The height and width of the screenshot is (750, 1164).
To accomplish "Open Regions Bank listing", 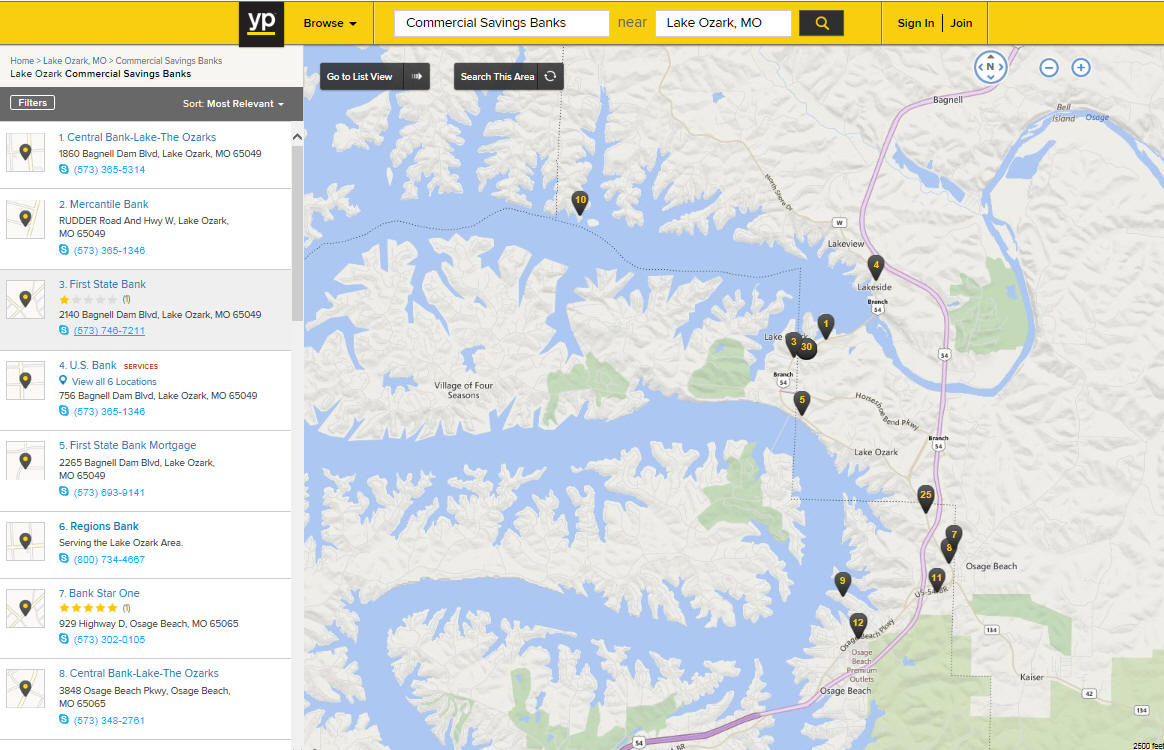I will [99, 526].
